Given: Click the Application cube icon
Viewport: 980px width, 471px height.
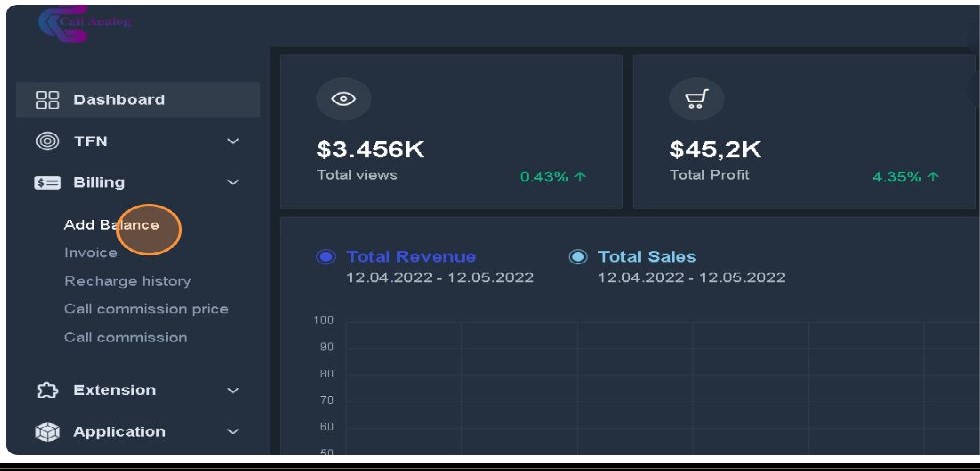Looking at the screenshot, I should (x=47, y=432).
